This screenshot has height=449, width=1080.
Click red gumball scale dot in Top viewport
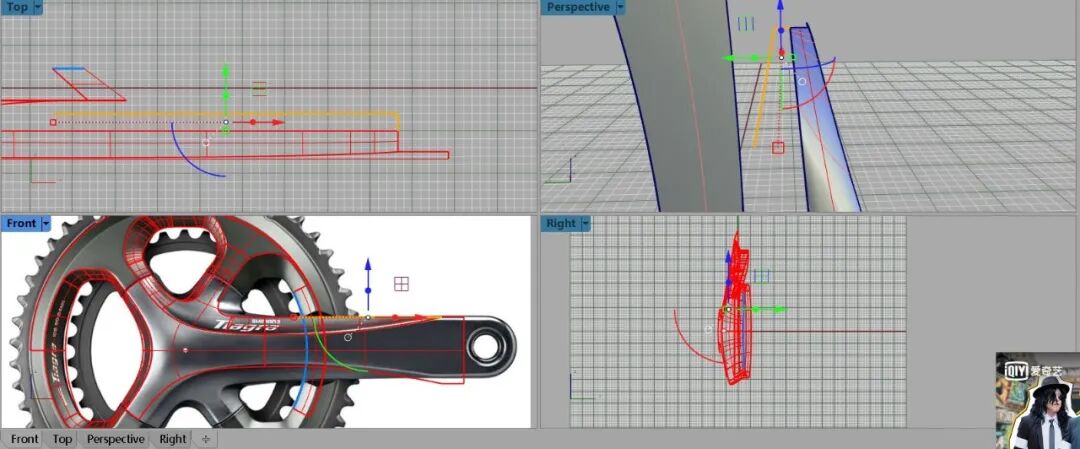[x=253, y=122]
